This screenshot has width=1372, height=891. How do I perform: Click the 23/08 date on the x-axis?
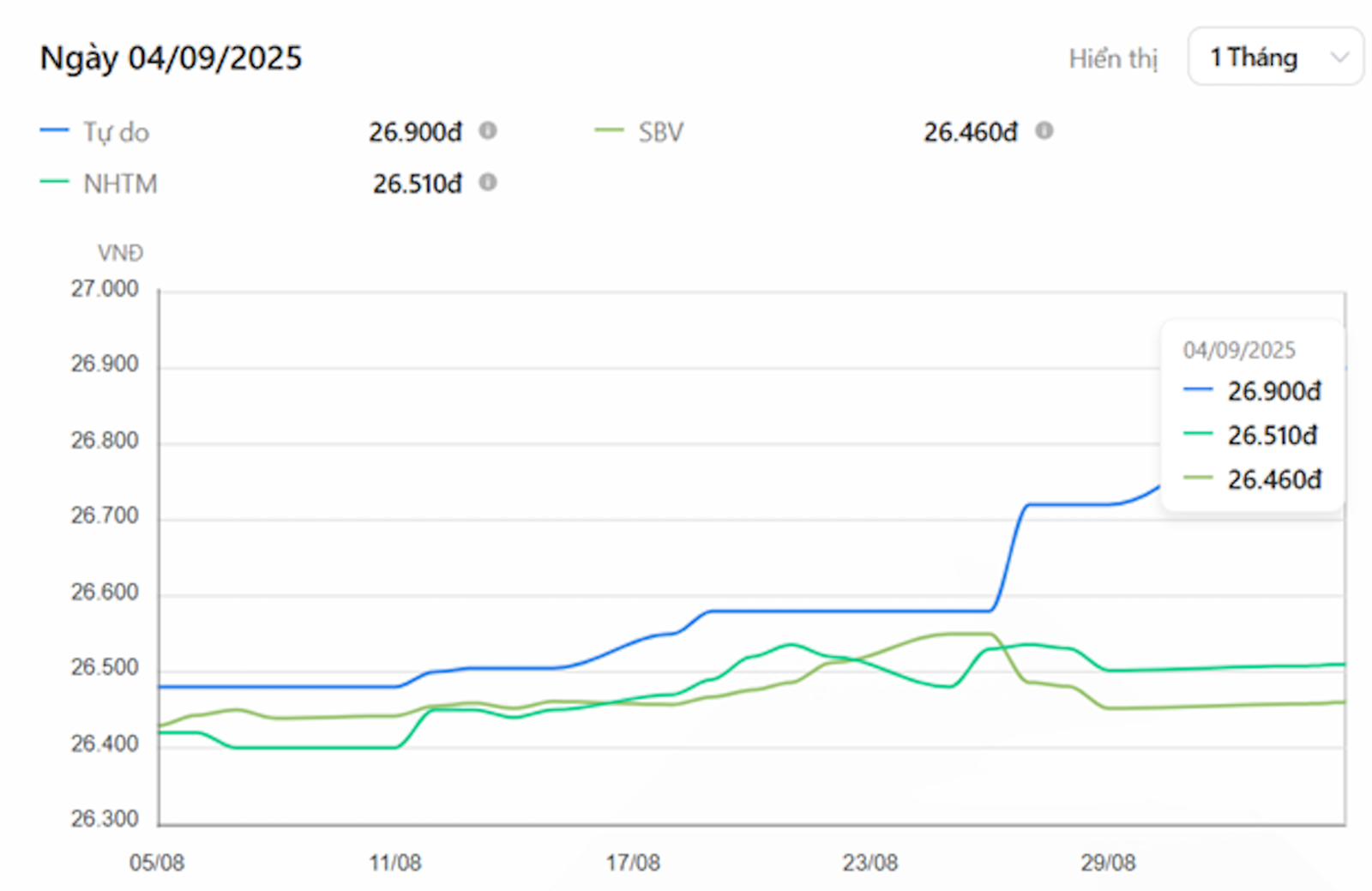[x=870, y=863]
